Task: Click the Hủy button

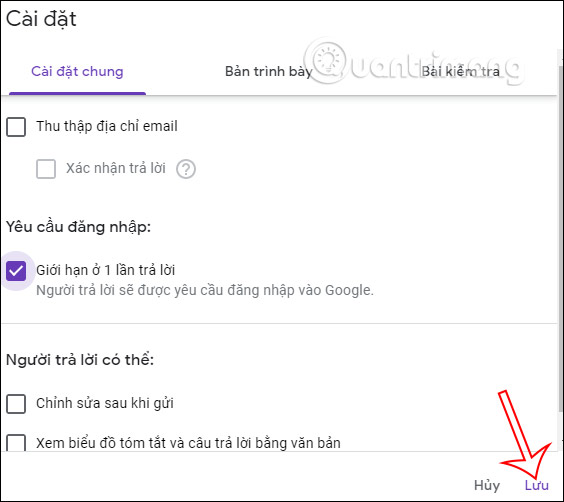Action: [487, 485]
